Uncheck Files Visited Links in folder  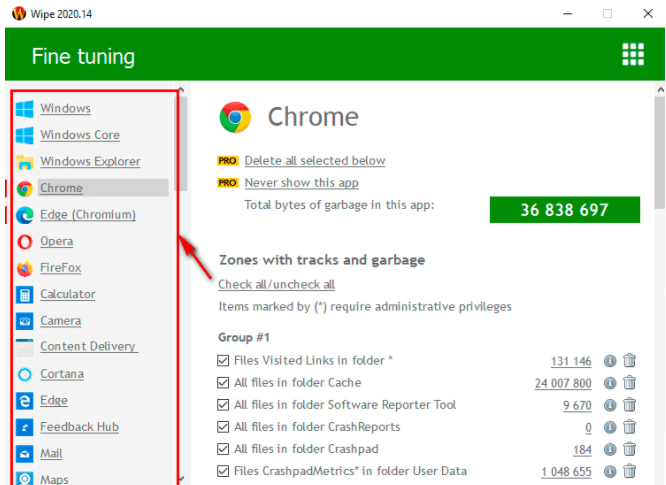(223, 361)
